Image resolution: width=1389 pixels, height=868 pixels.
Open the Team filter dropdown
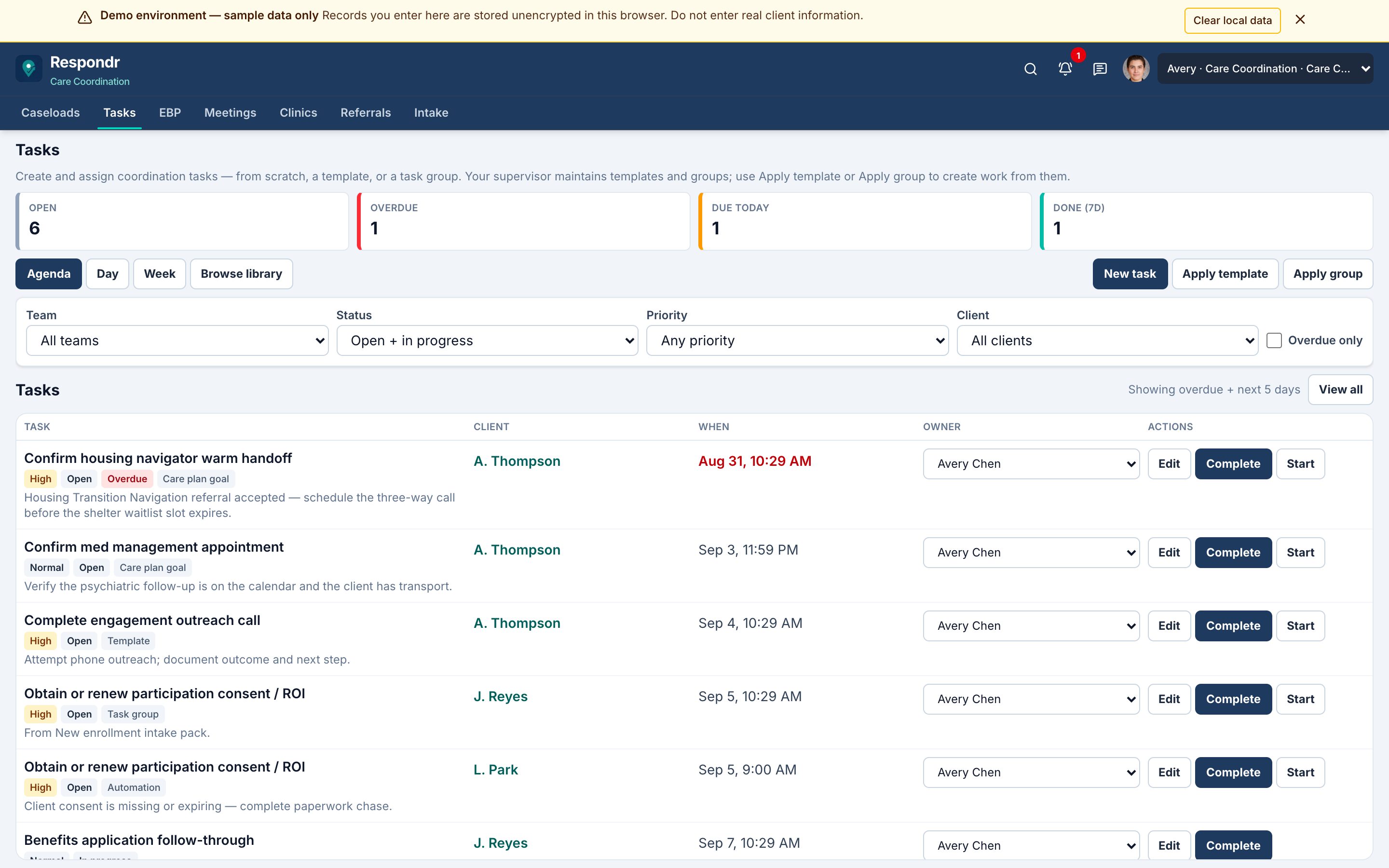point(177,340)
